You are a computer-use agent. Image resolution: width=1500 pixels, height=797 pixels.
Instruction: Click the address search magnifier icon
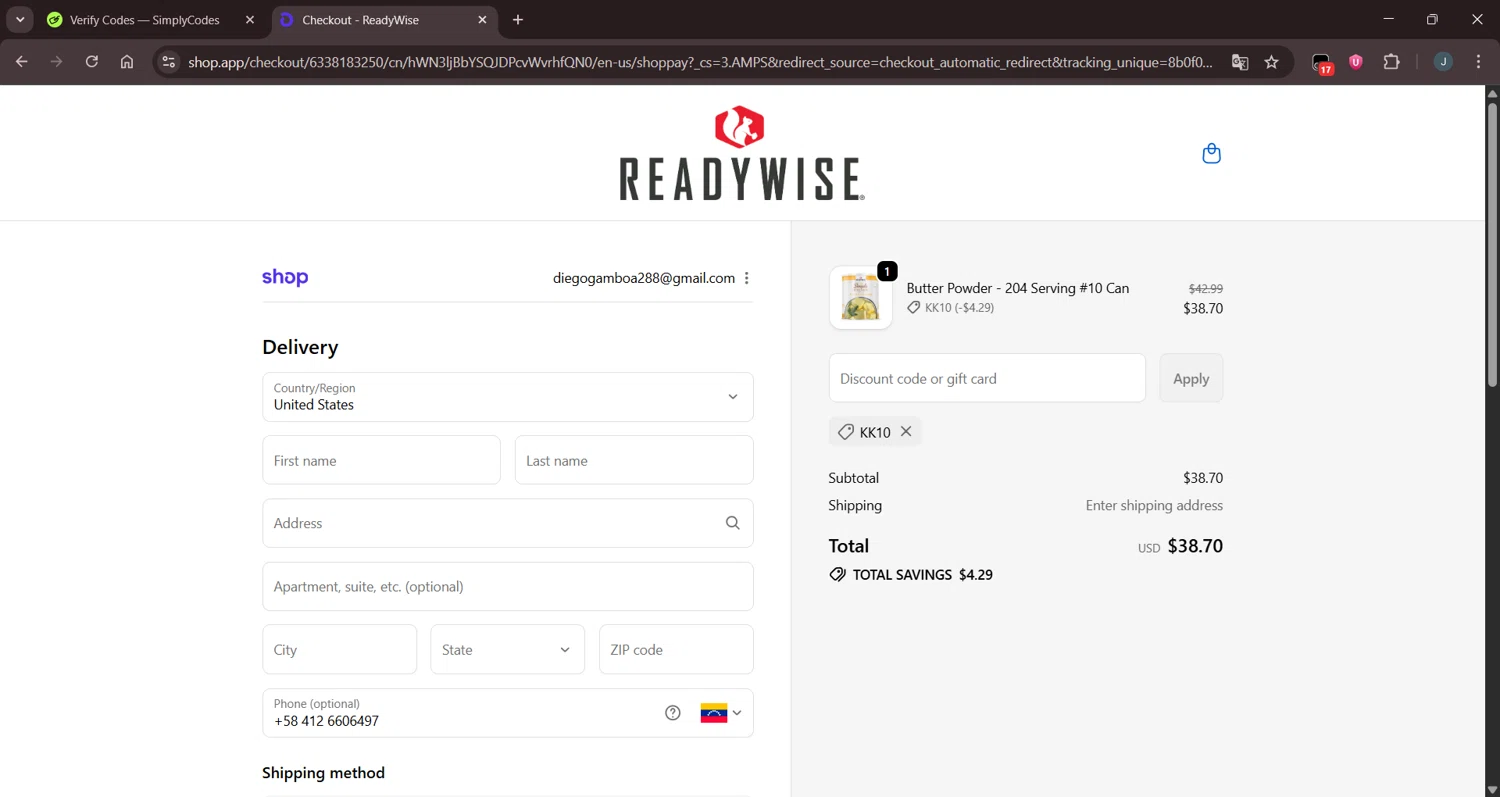click(x=733, y=523)
